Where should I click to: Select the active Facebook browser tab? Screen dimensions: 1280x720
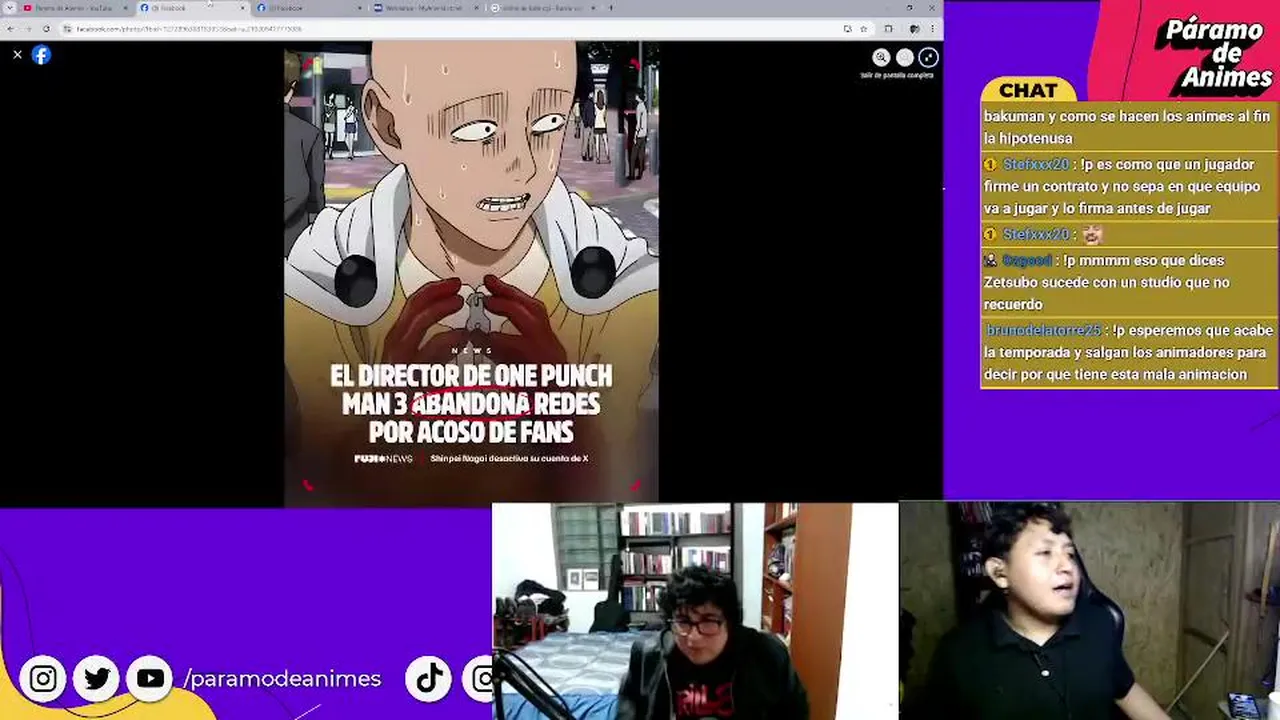pyautogui.click(x=192, y=8)
